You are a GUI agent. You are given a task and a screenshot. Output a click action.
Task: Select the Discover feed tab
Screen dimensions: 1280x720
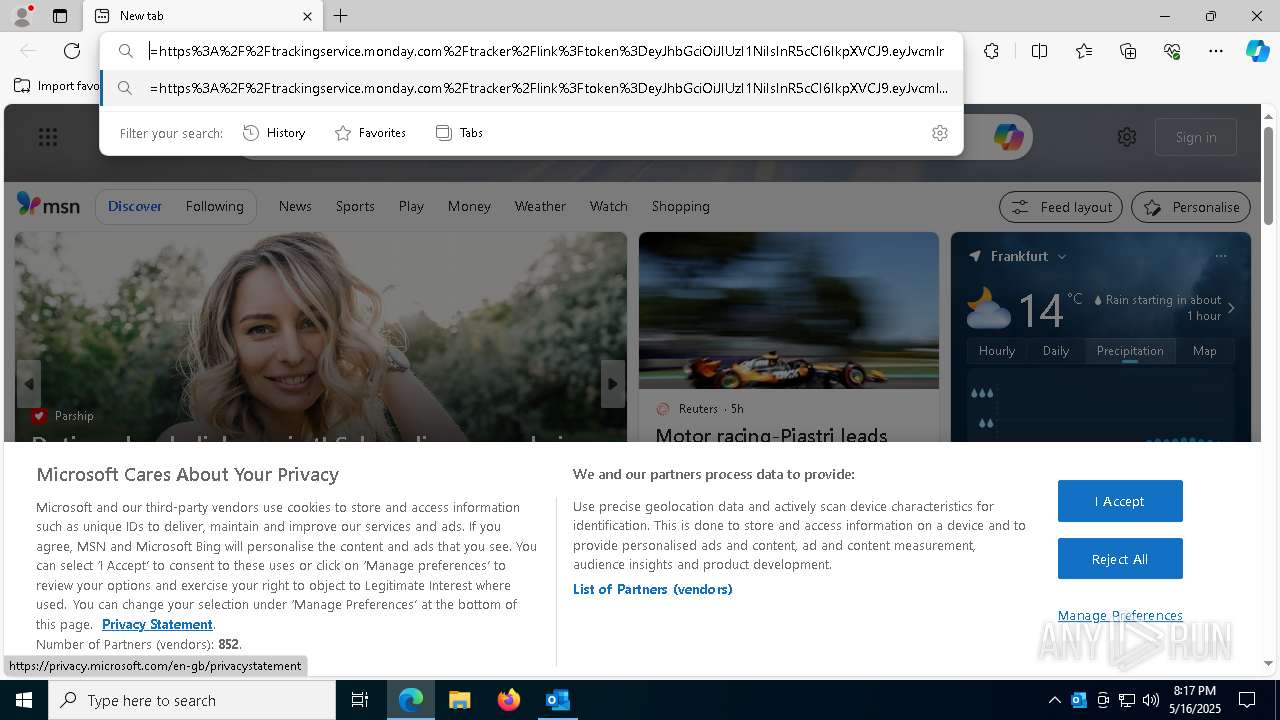pyautogui.click(x=135, y=206)
